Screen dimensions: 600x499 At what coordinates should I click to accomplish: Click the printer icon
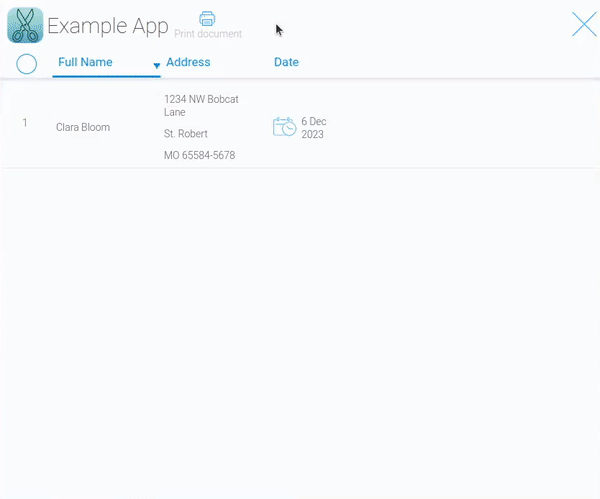coord(207,18)
